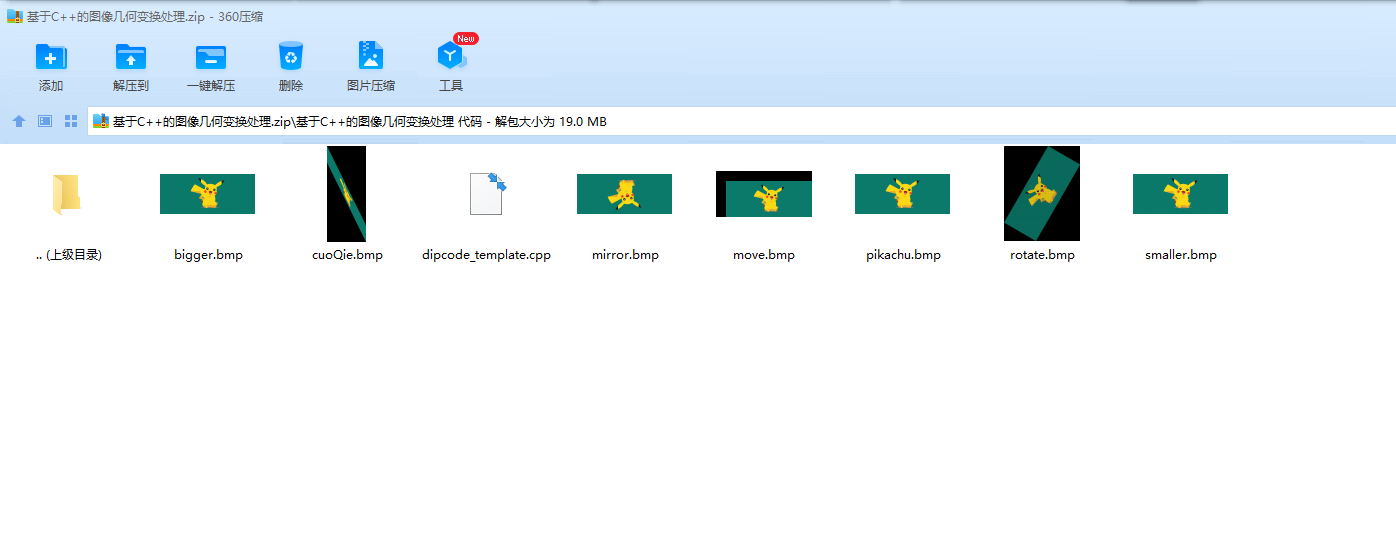Click the cuoQie.bmp file name
This screenshot has height=551, width=1396.
pos(347,255)
